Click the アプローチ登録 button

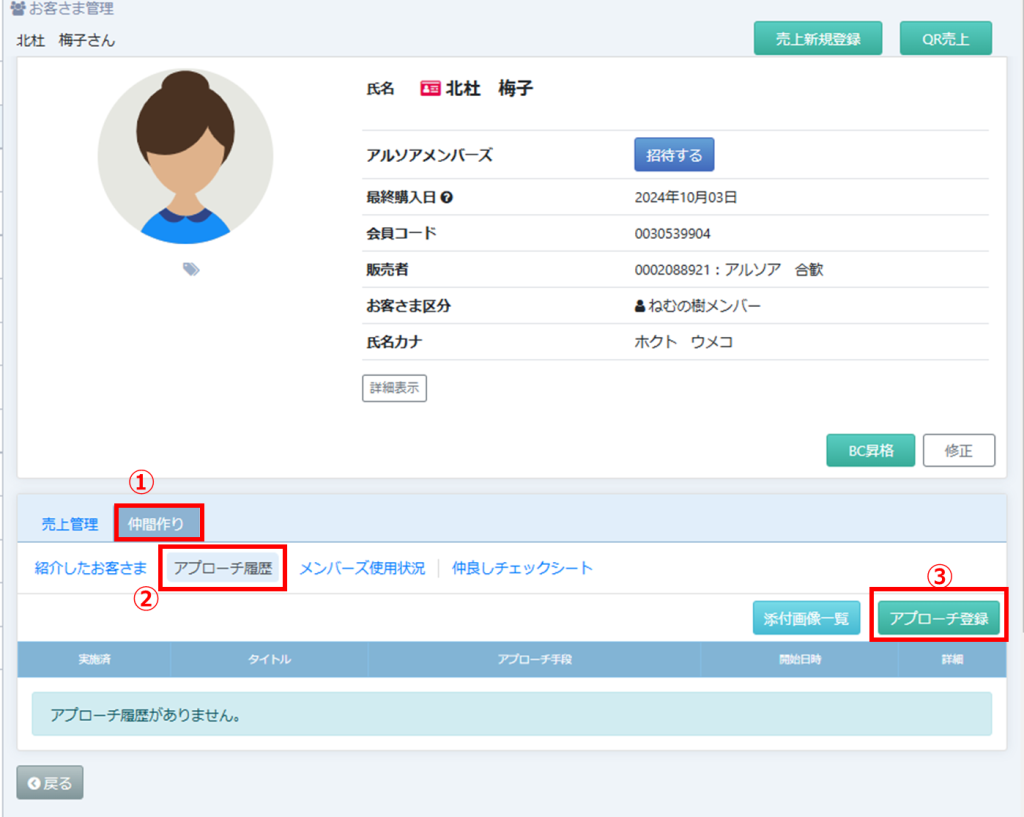point(938,618)
